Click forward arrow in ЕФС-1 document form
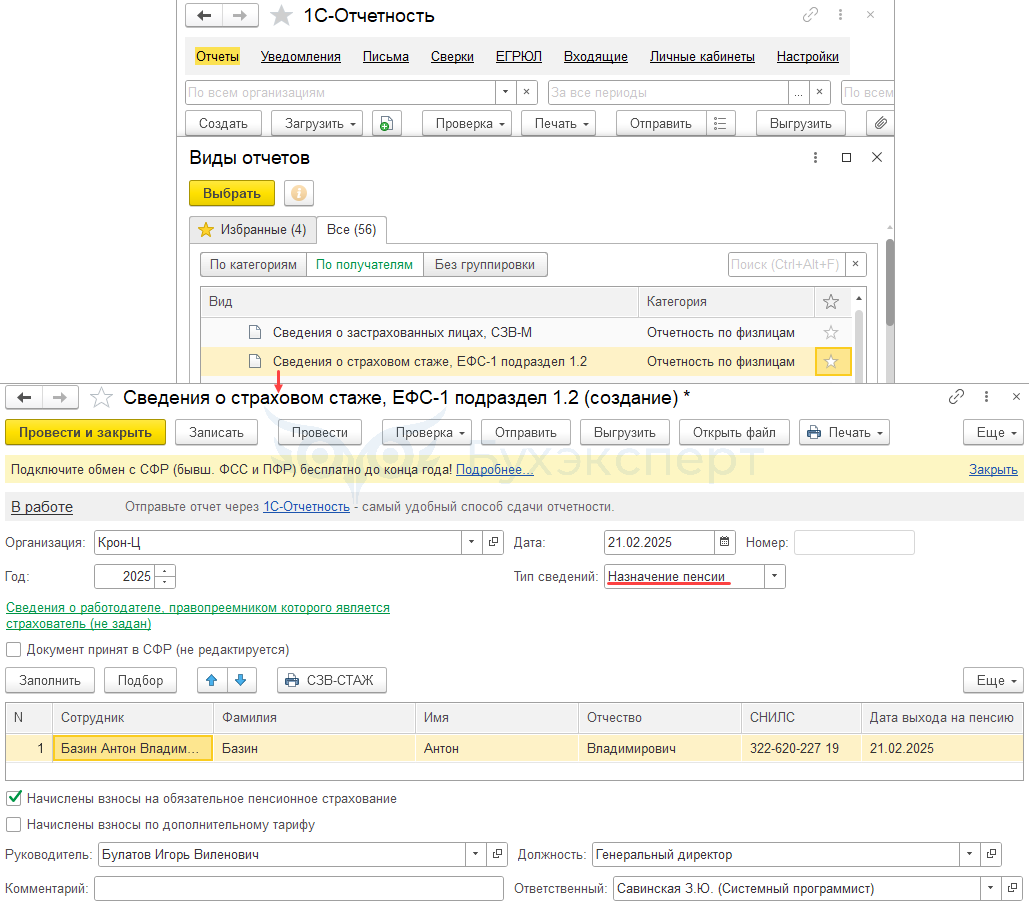1029x910 pixels. pos(60,398)
